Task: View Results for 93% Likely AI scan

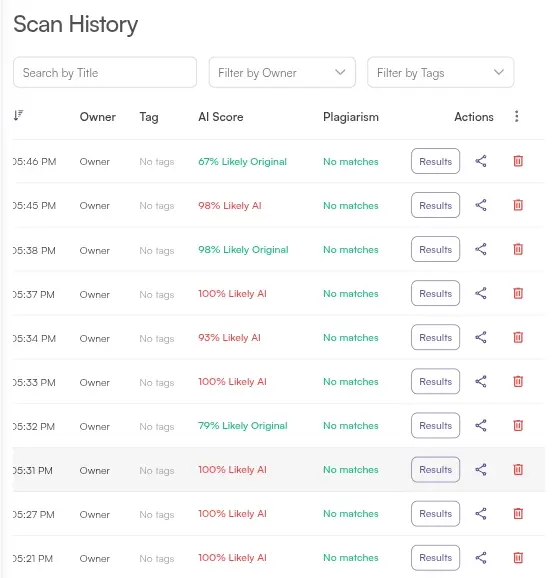Action: point(435,337)
